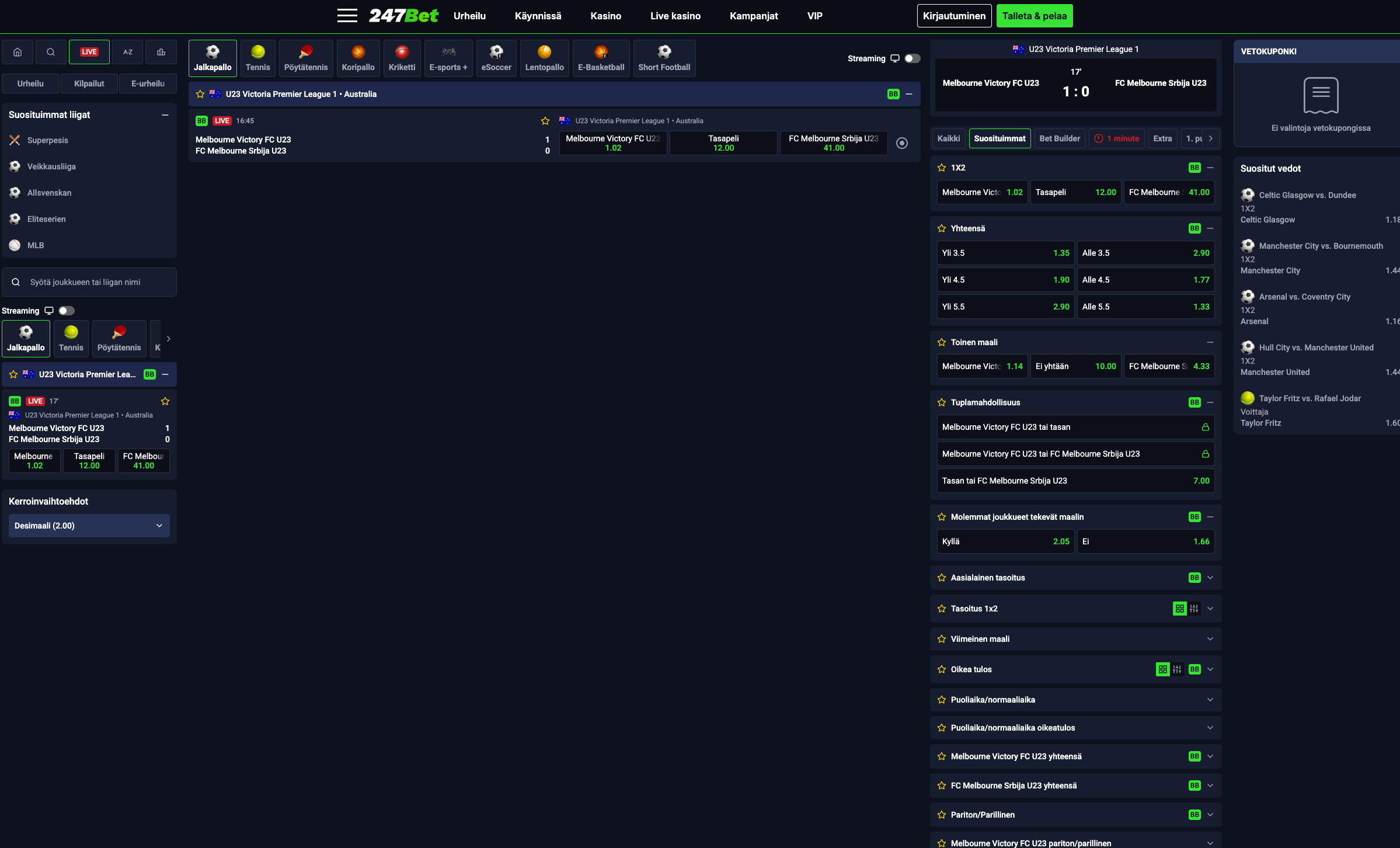Favorite the U23 Victoria Premier League header star

[x=200, y=94]
